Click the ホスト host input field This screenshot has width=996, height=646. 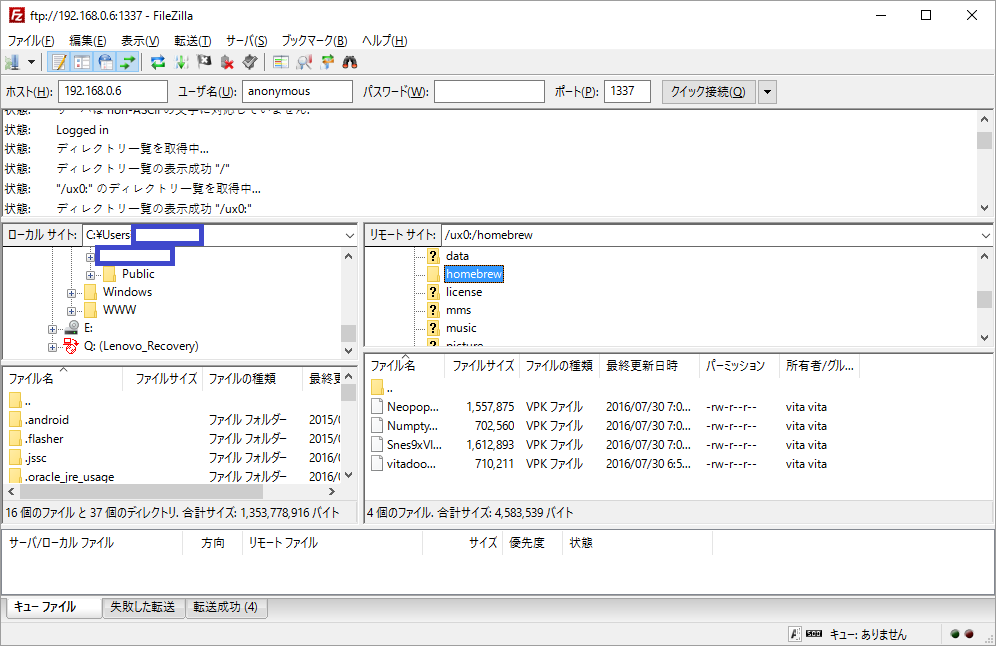pyautogui.click(x=113, y=91)
